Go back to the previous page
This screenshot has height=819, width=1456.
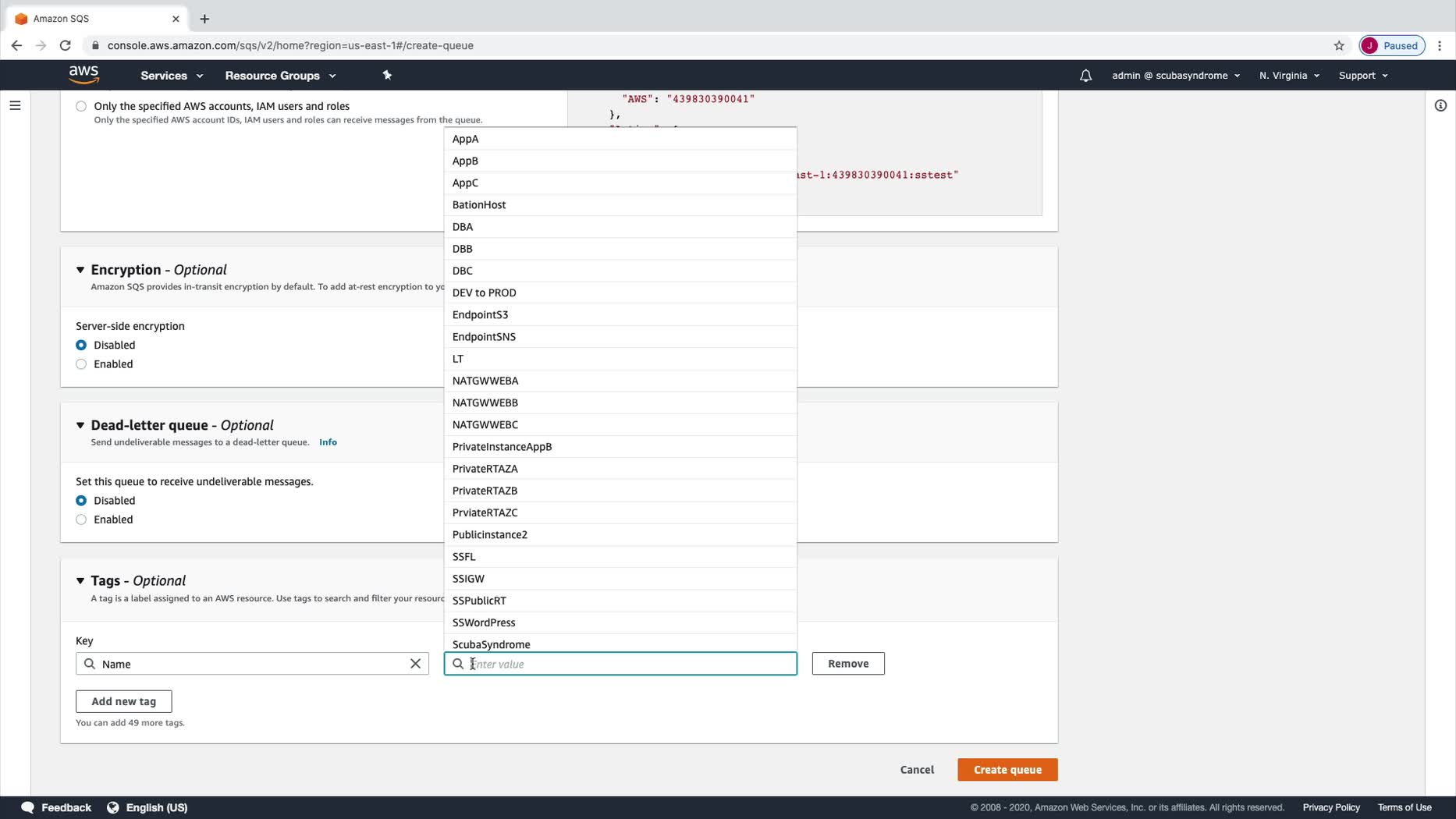click(x=16, y=45)
